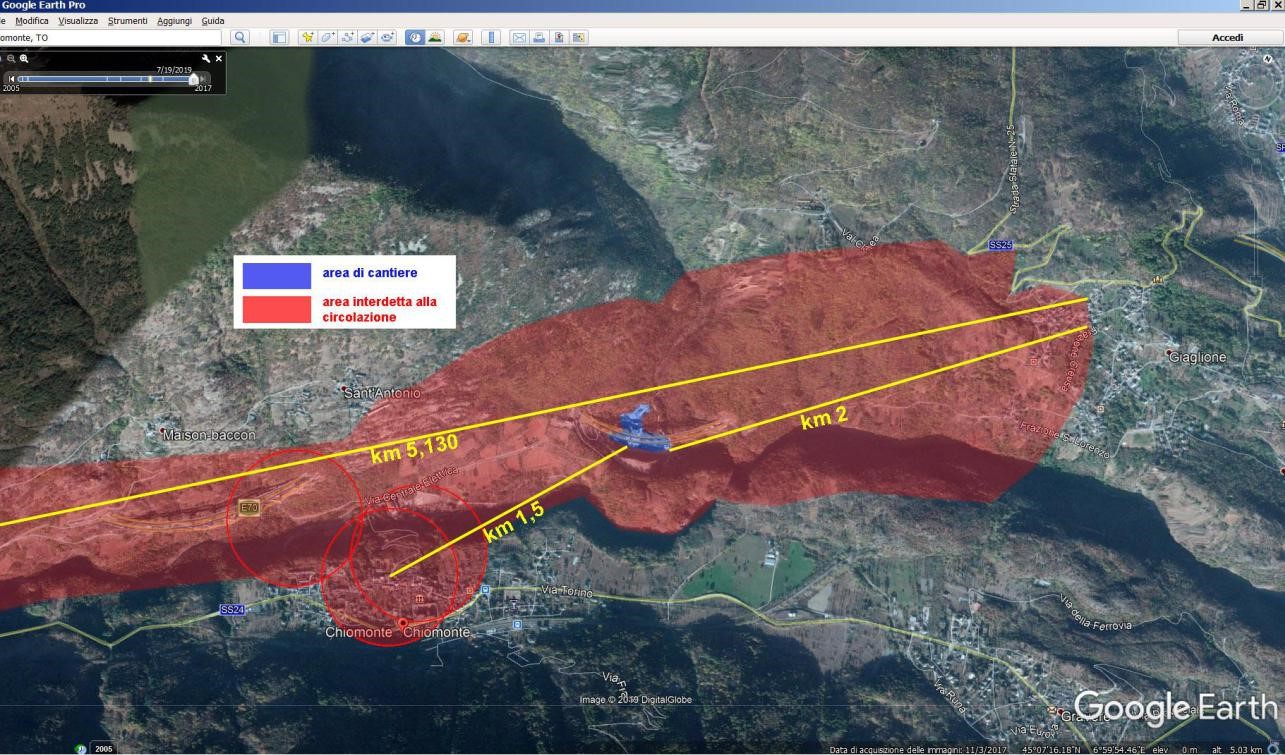Expand the Aggiungi menu
This screenshot has height=755, width=1285.
(x=174, y=20)
